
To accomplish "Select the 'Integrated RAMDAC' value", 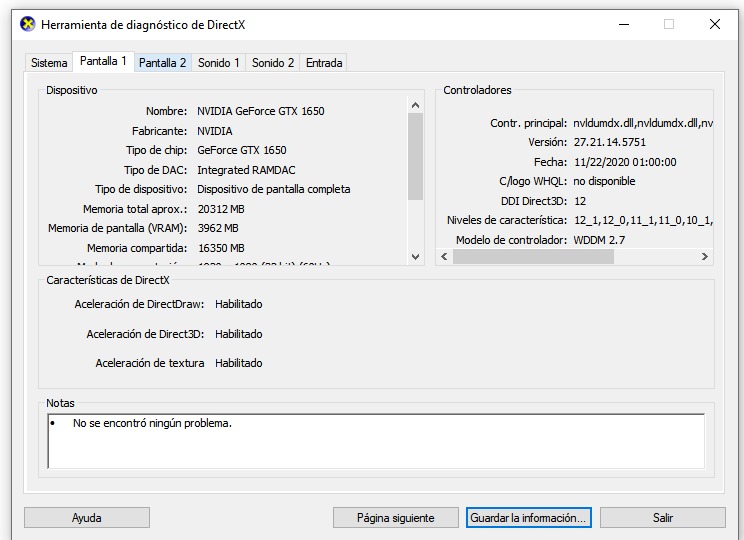I will coord(246,170).
